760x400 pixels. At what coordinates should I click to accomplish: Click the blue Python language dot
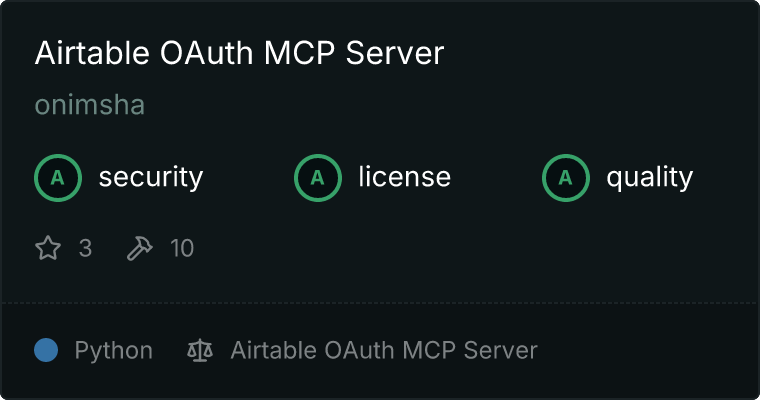tap(46, 350)
